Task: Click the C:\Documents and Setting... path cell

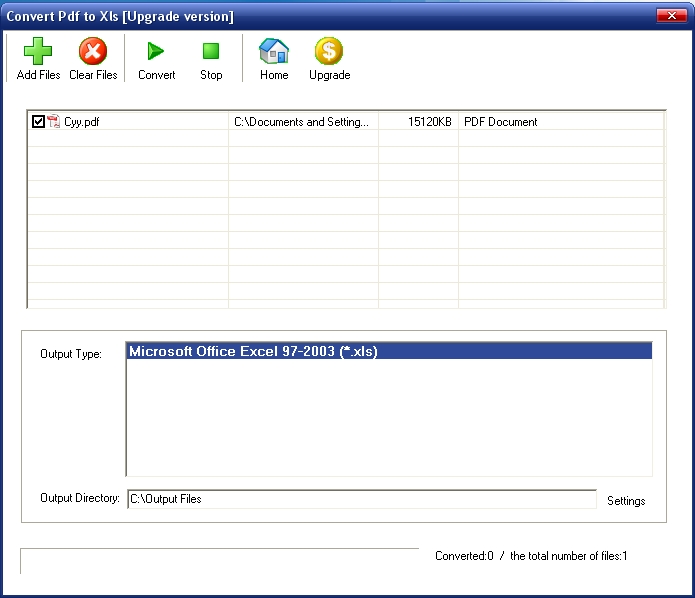Action: (x=303, y=121)
